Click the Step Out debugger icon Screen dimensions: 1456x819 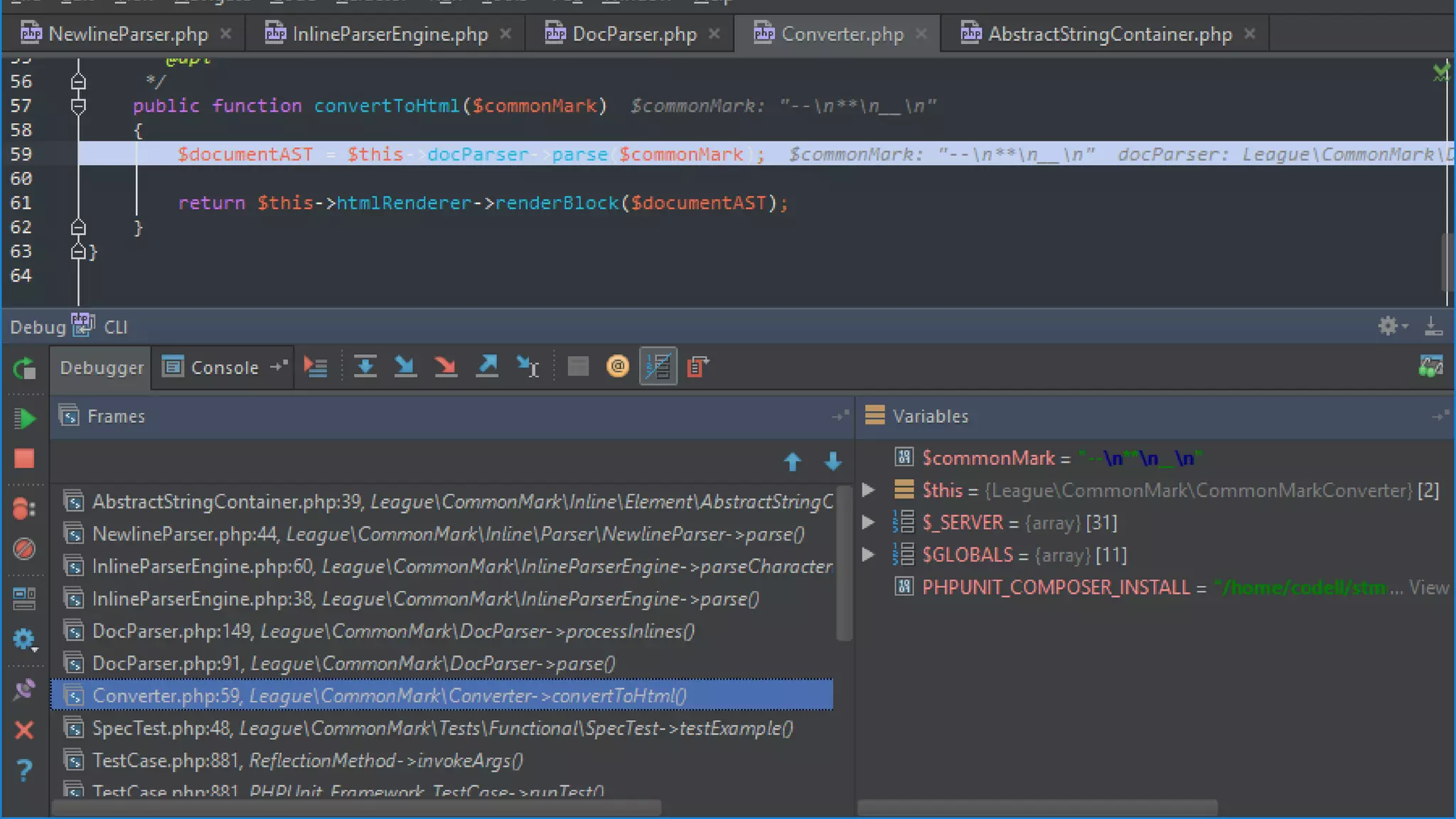click(x=487, y=367)
